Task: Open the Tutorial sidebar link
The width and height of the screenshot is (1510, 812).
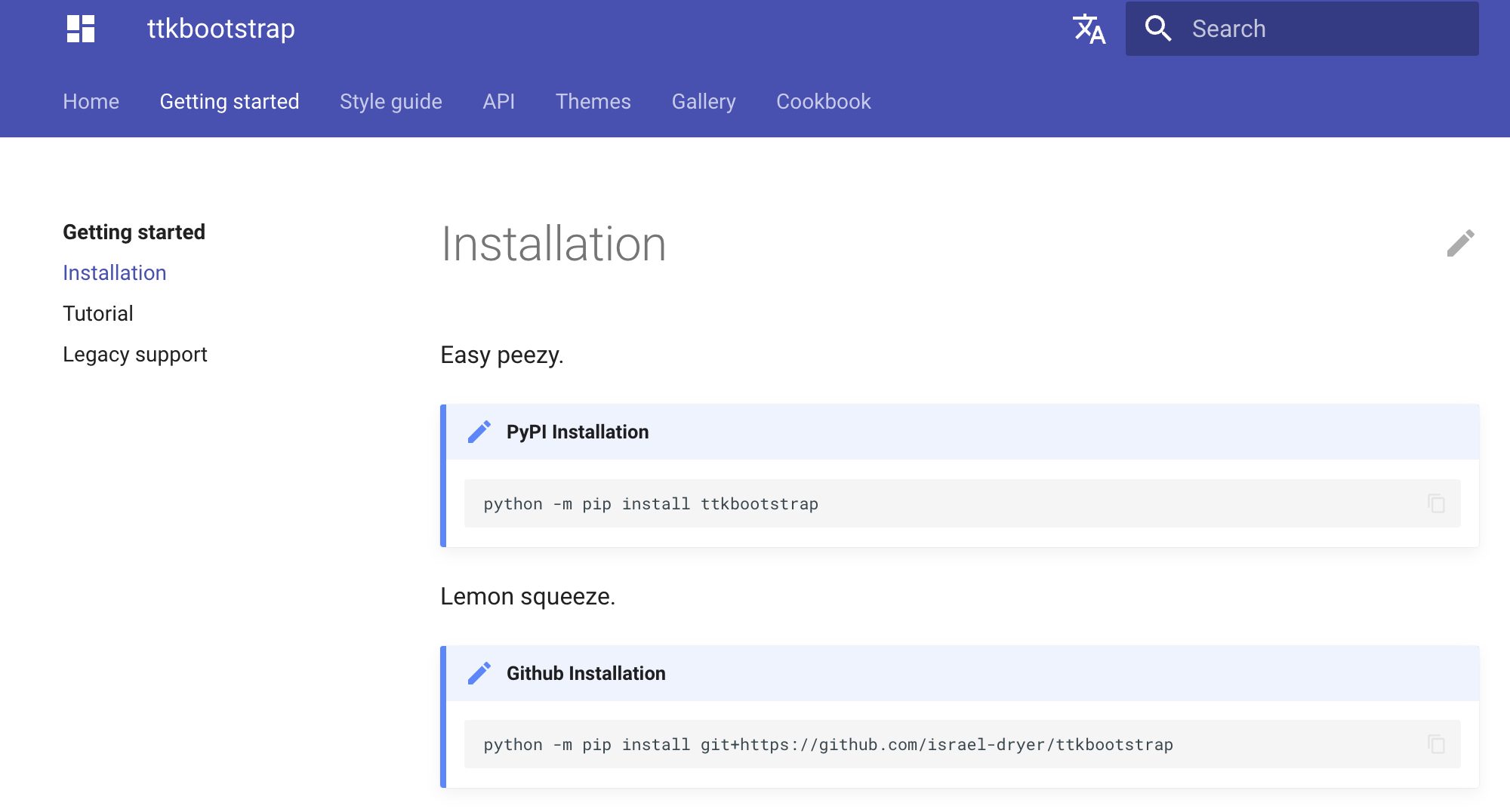Action: (x=98, y=313)
